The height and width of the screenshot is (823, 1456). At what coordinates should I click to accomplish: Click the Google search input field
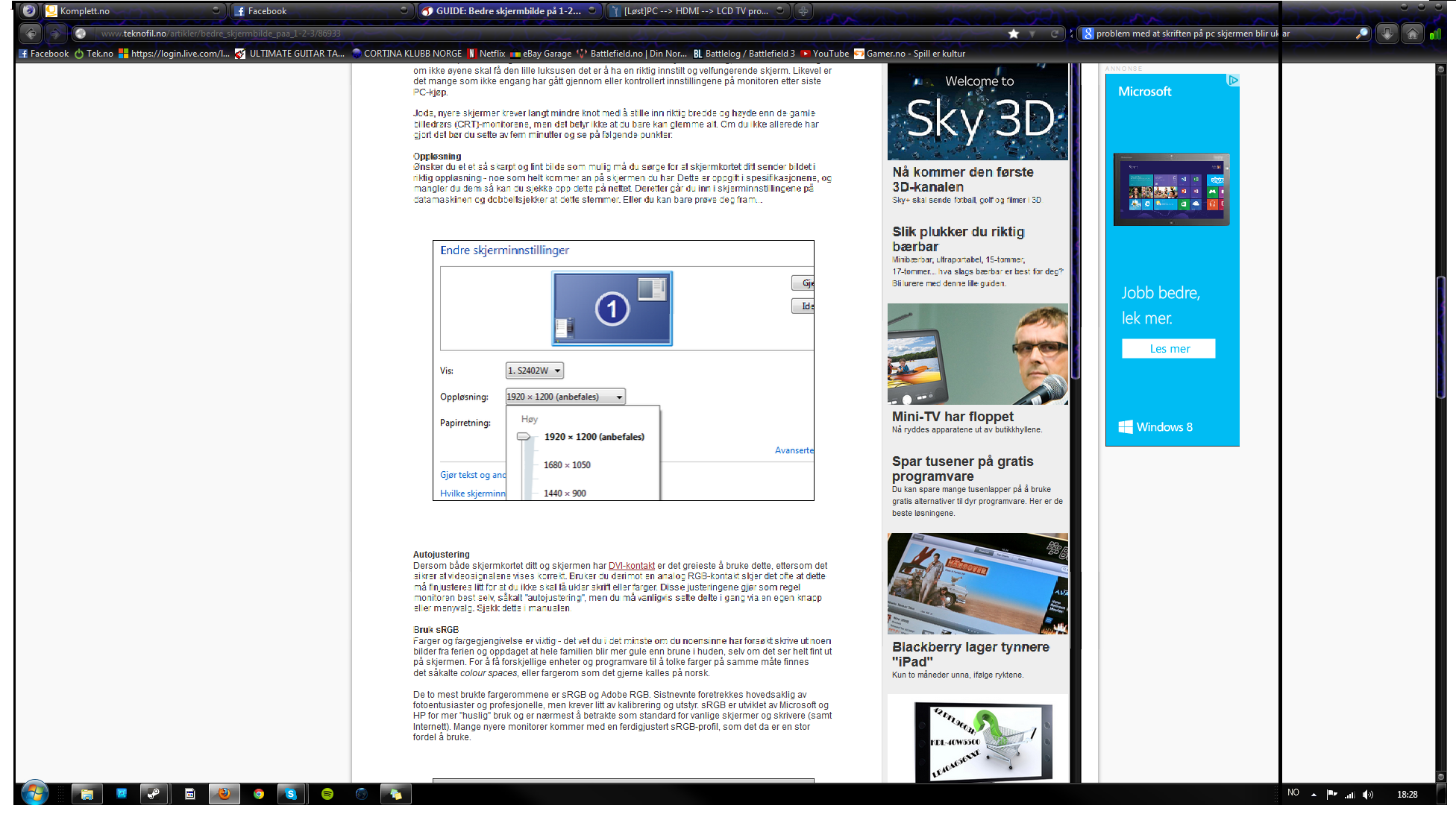[1223, 34]
